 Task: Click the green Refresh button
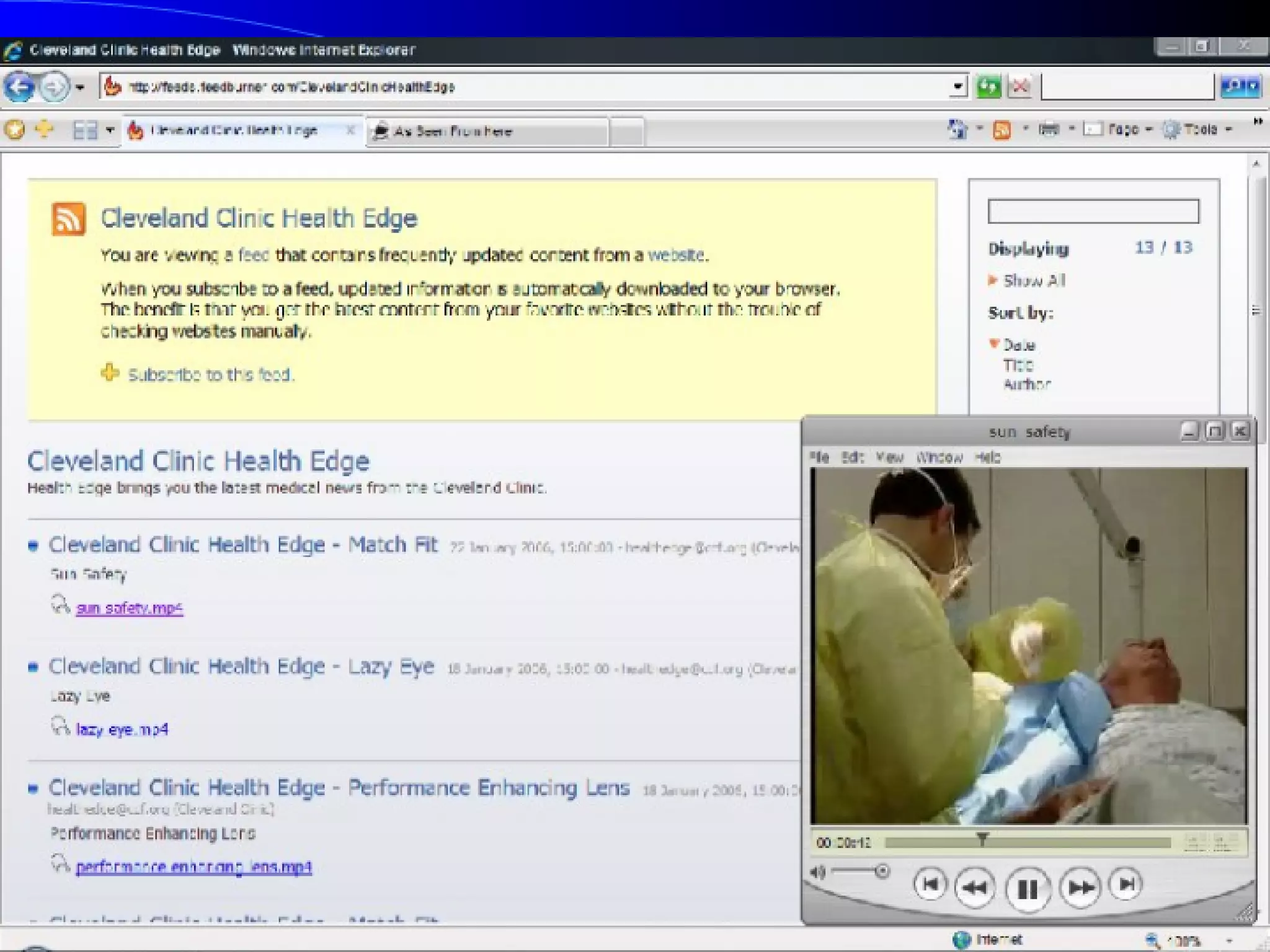[x=988, y=87]
